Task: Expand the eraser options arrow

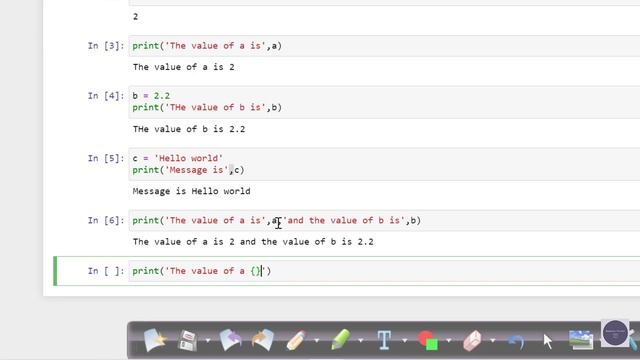Action: [493, 340]
